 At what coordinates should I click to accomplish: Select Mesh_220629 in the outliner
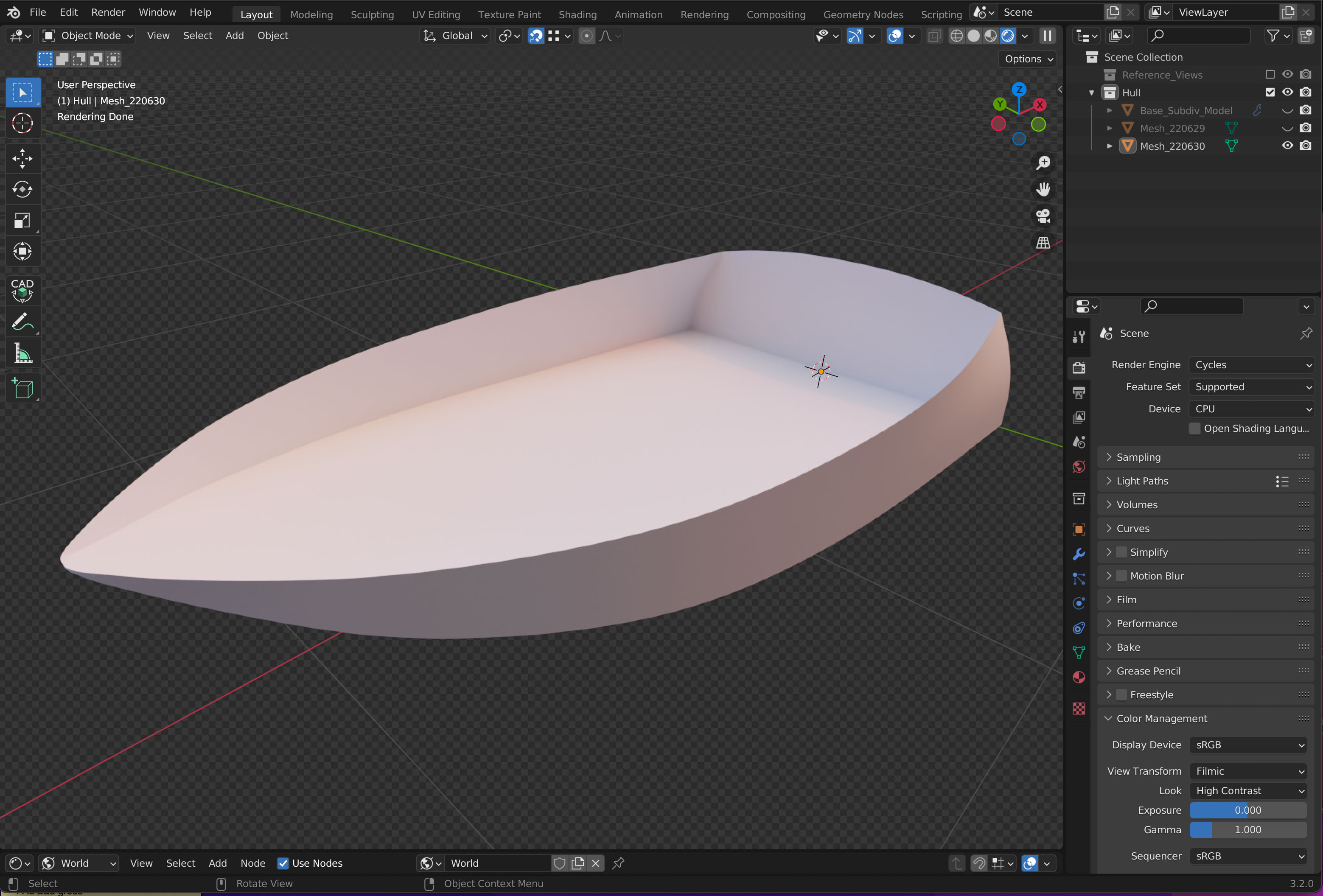(x=1172, y=128)
